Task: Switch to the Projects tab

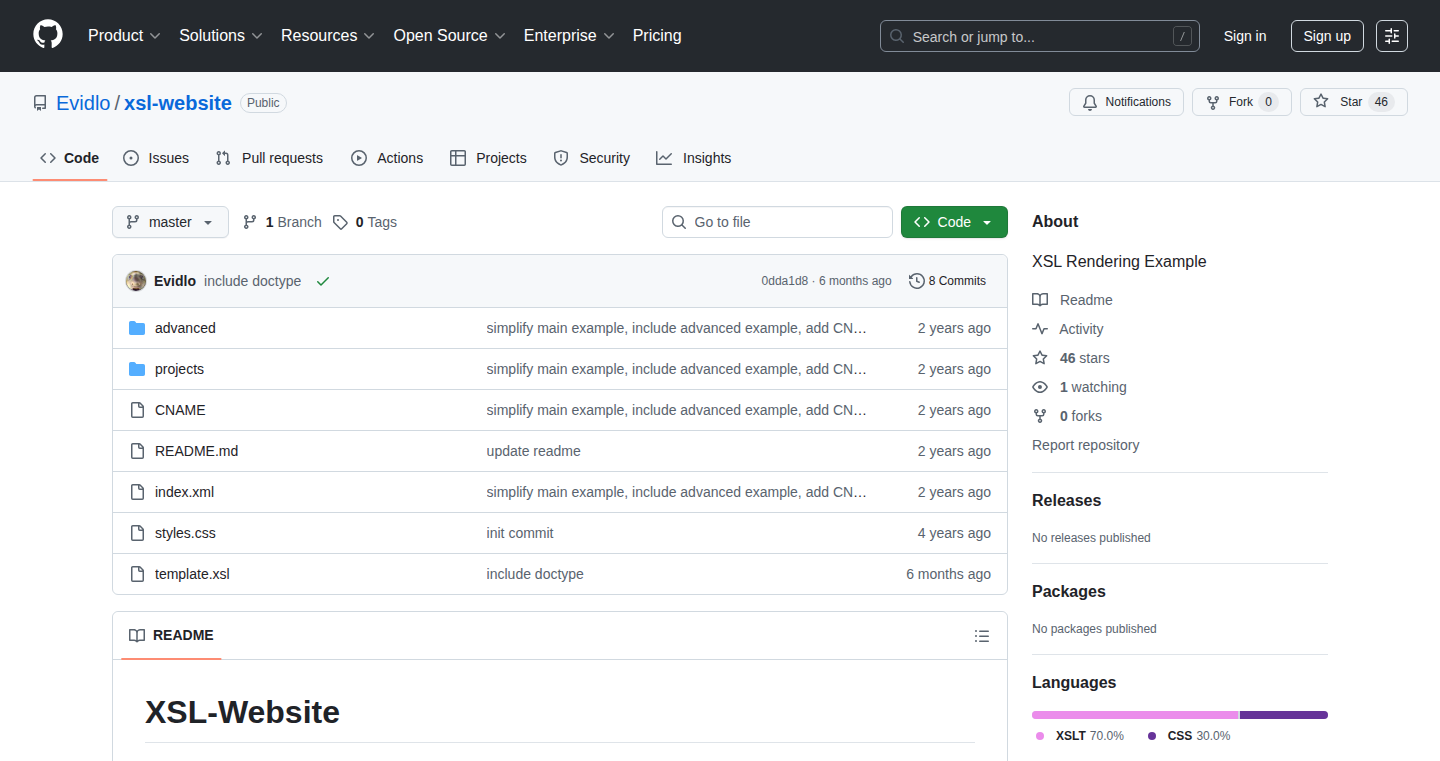Action: coord(488,158)
